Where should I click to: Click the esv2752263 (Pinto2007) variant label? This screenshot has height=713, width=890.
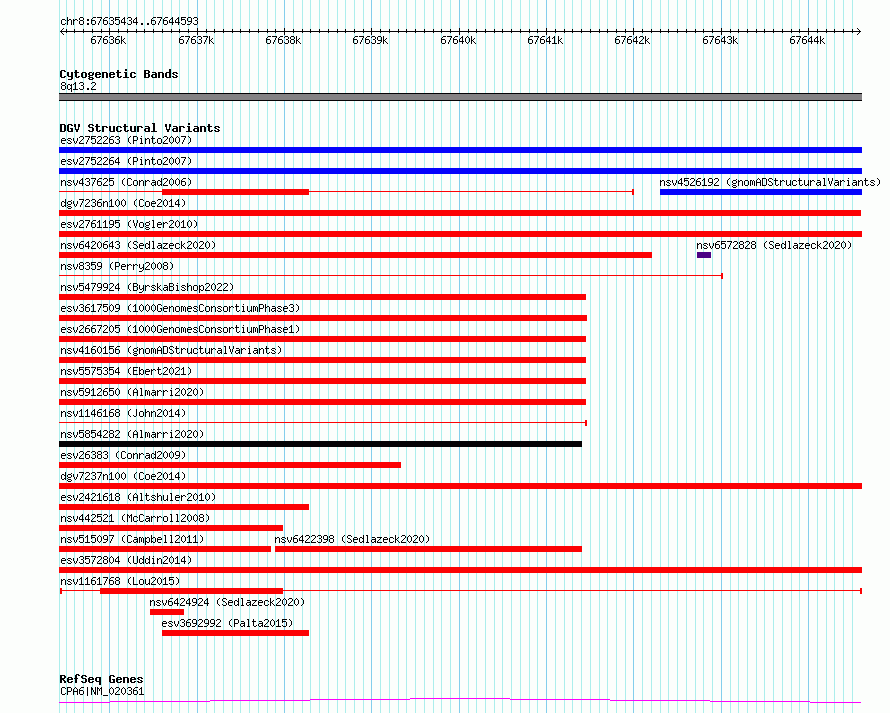click(126, 140)
